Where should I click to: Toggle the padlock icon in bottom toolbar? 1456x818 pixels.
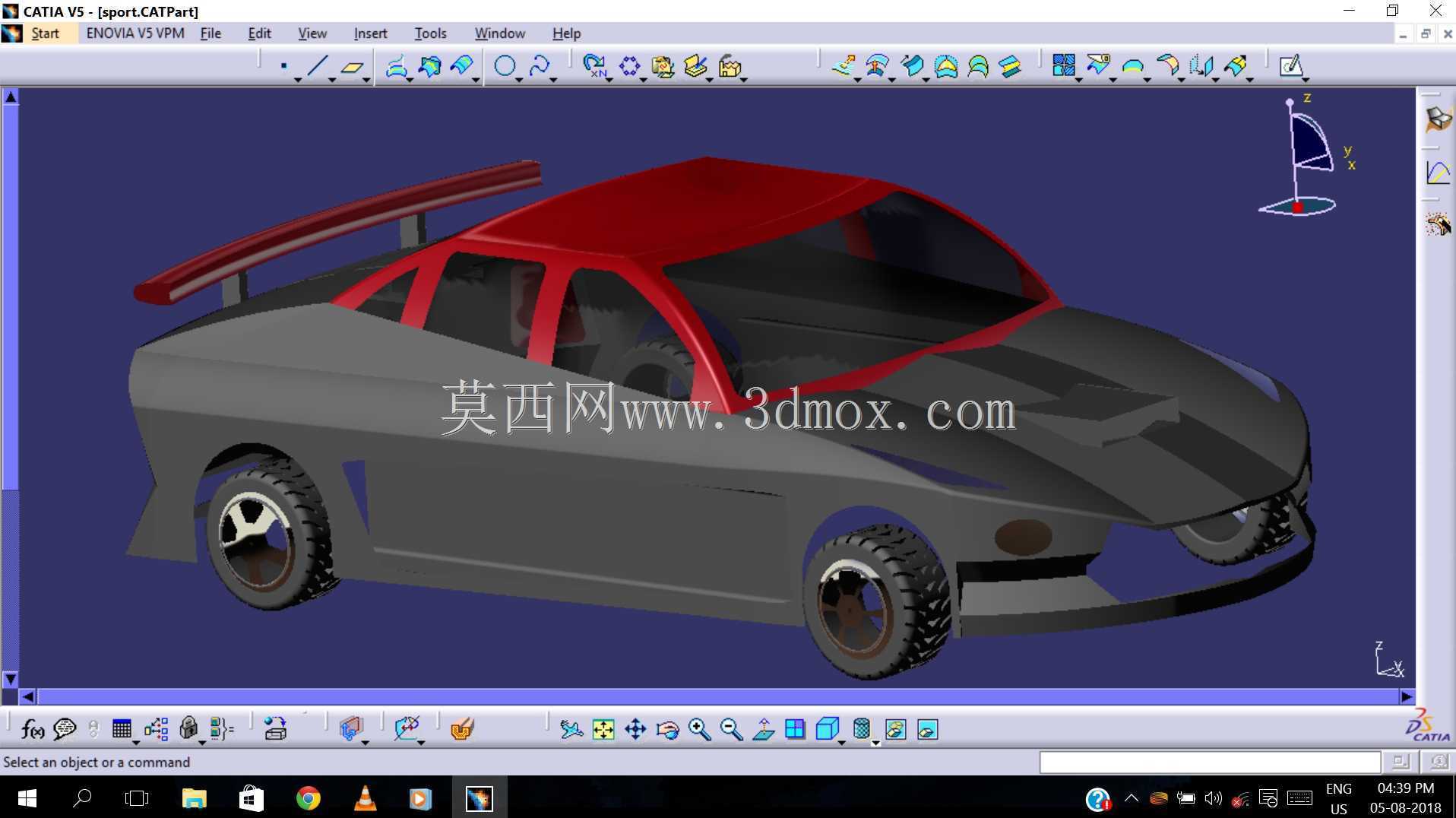[188, 729]
